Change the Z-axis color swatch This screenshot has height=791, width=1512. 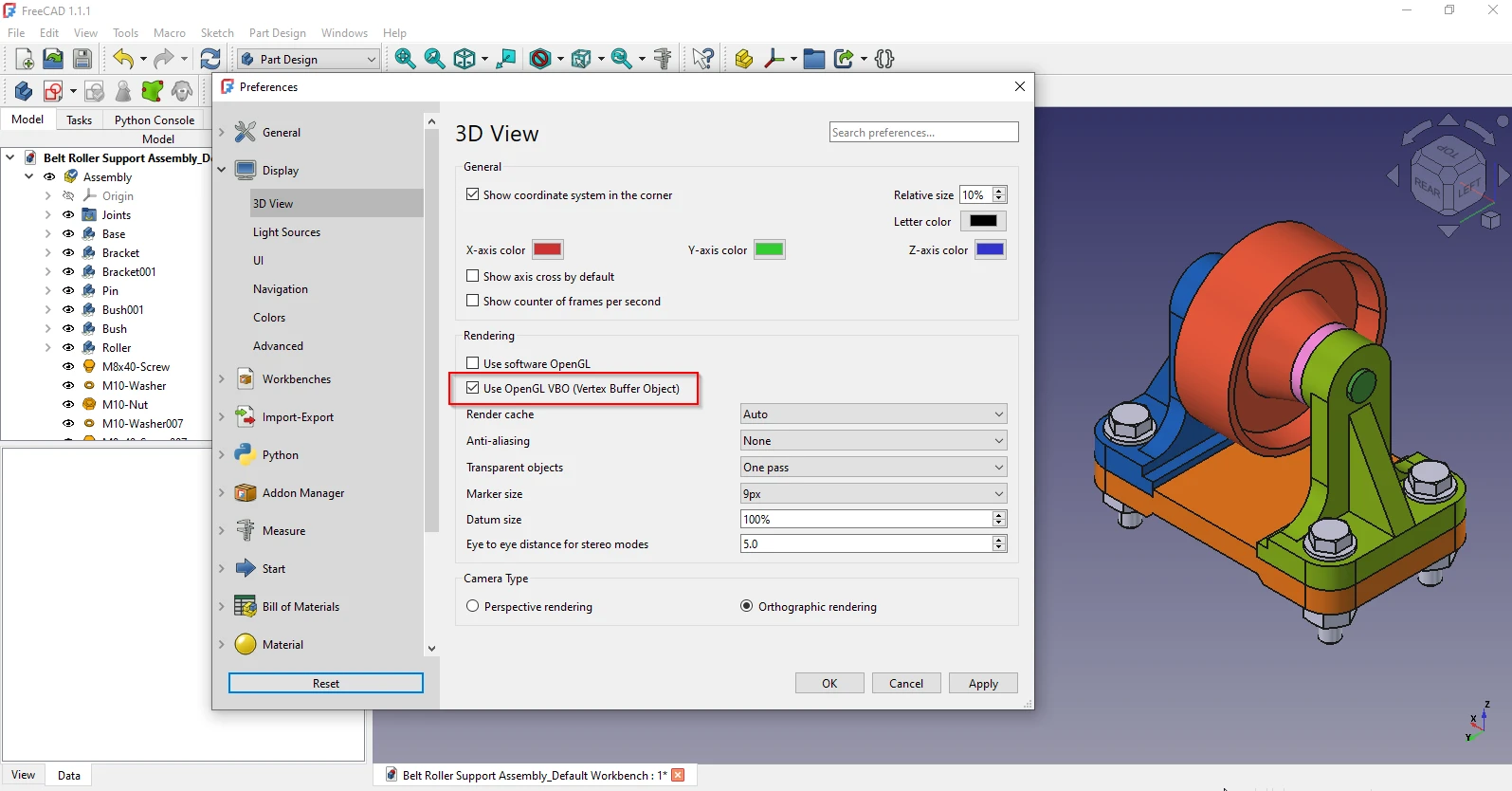click(991, 249)
